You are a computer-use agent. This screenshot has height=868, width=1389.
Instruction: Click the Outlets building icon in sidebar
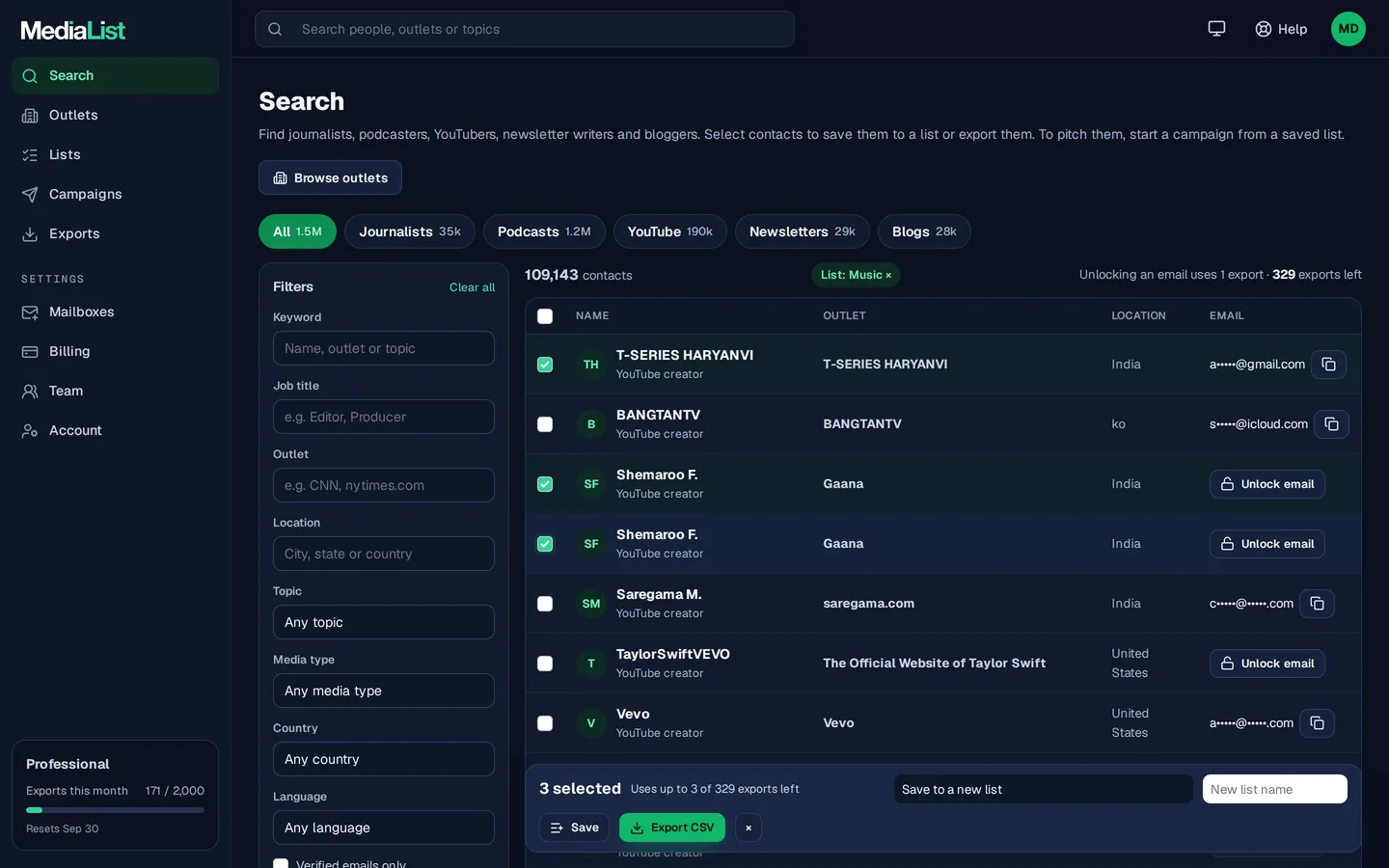point(30,116)
